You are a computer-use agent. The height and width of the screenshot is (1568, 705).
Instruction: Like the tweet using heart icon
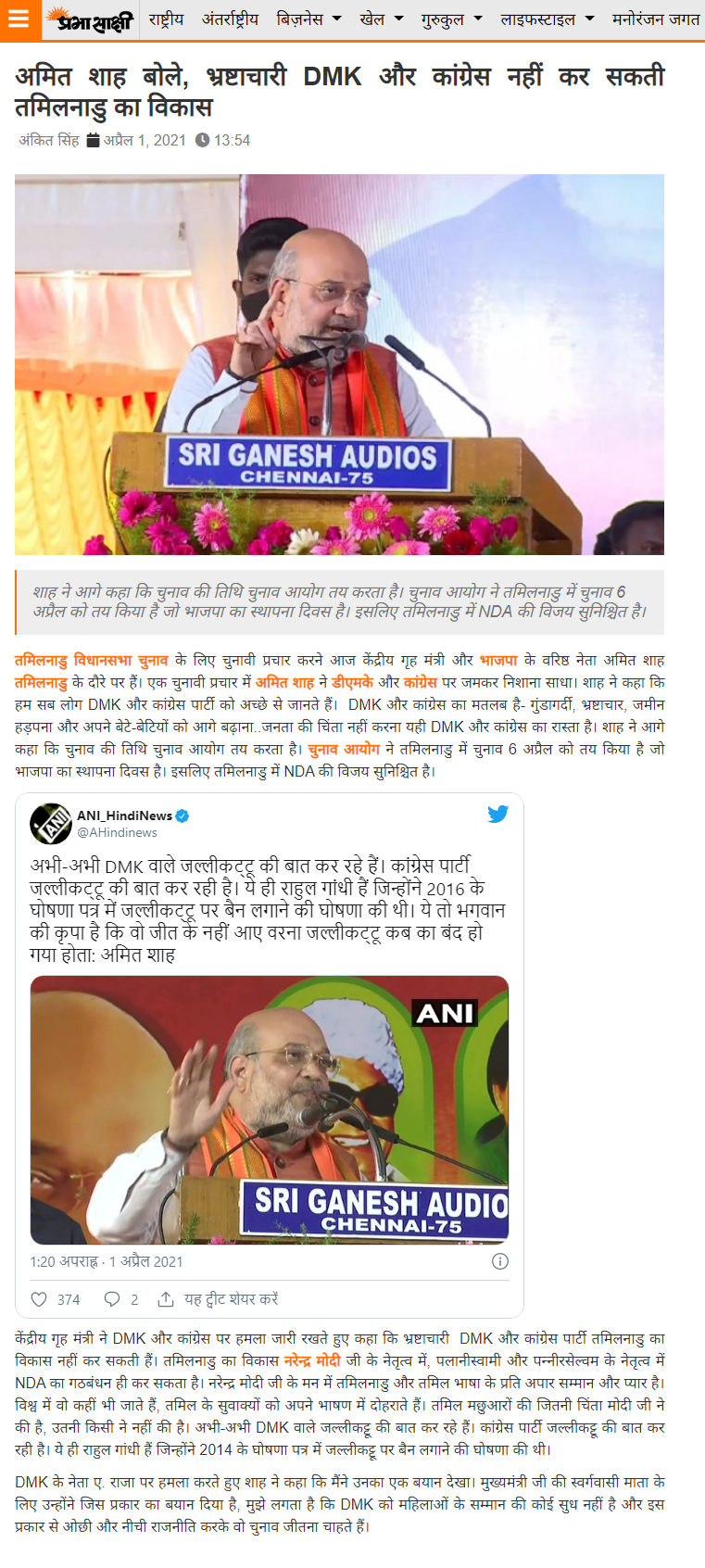pyautogui.click(x=39, y=1299)
